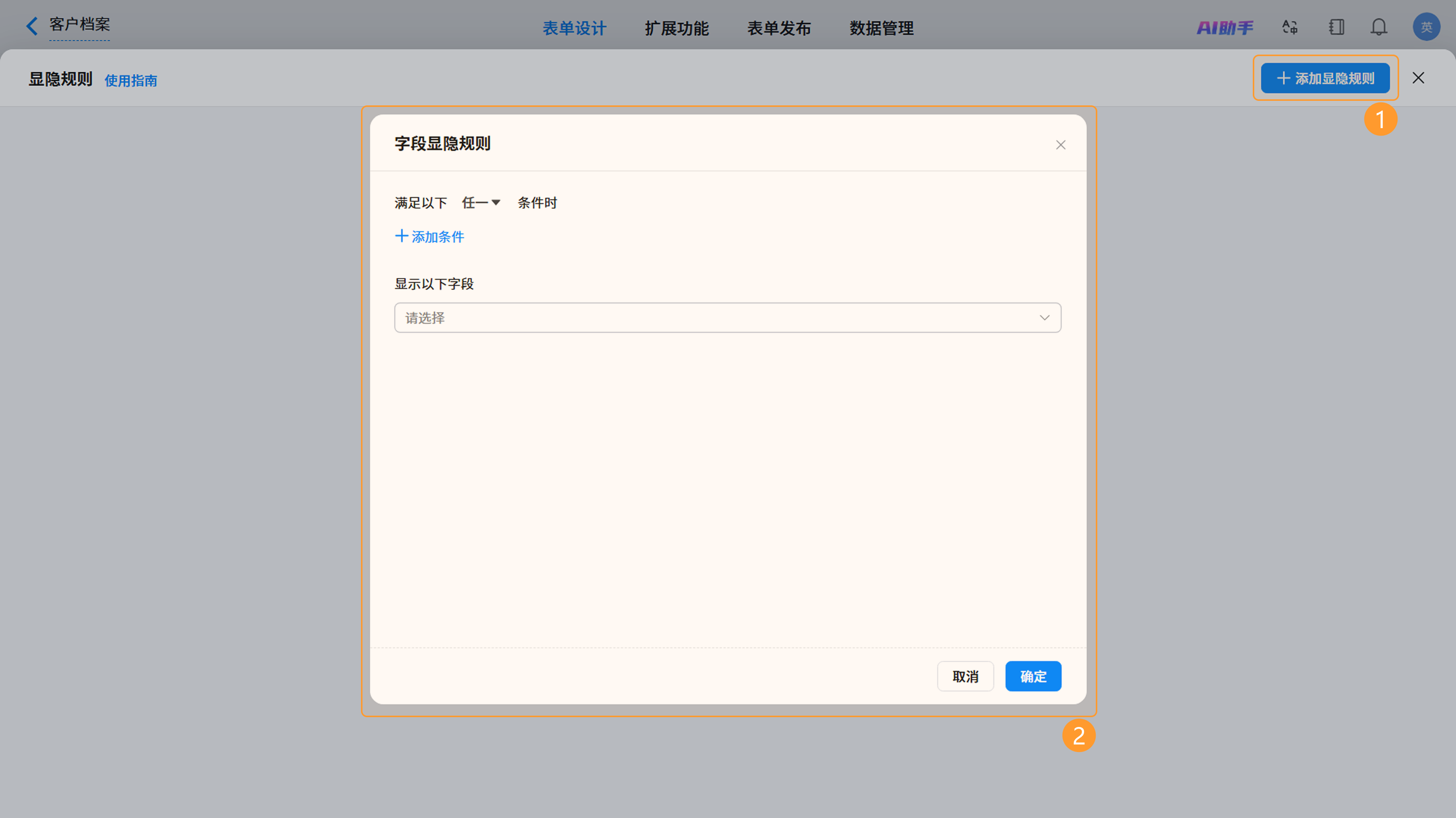Open the user avatar menu

[1426, 27]
